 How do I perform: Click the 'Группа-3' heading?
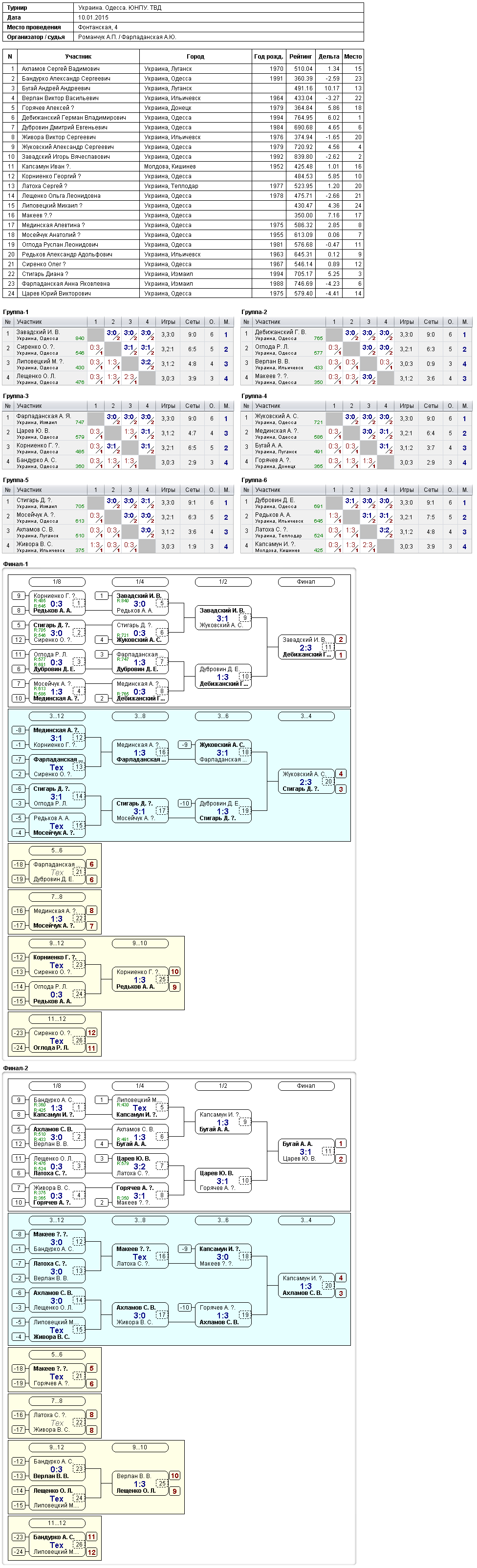point(16,396)
